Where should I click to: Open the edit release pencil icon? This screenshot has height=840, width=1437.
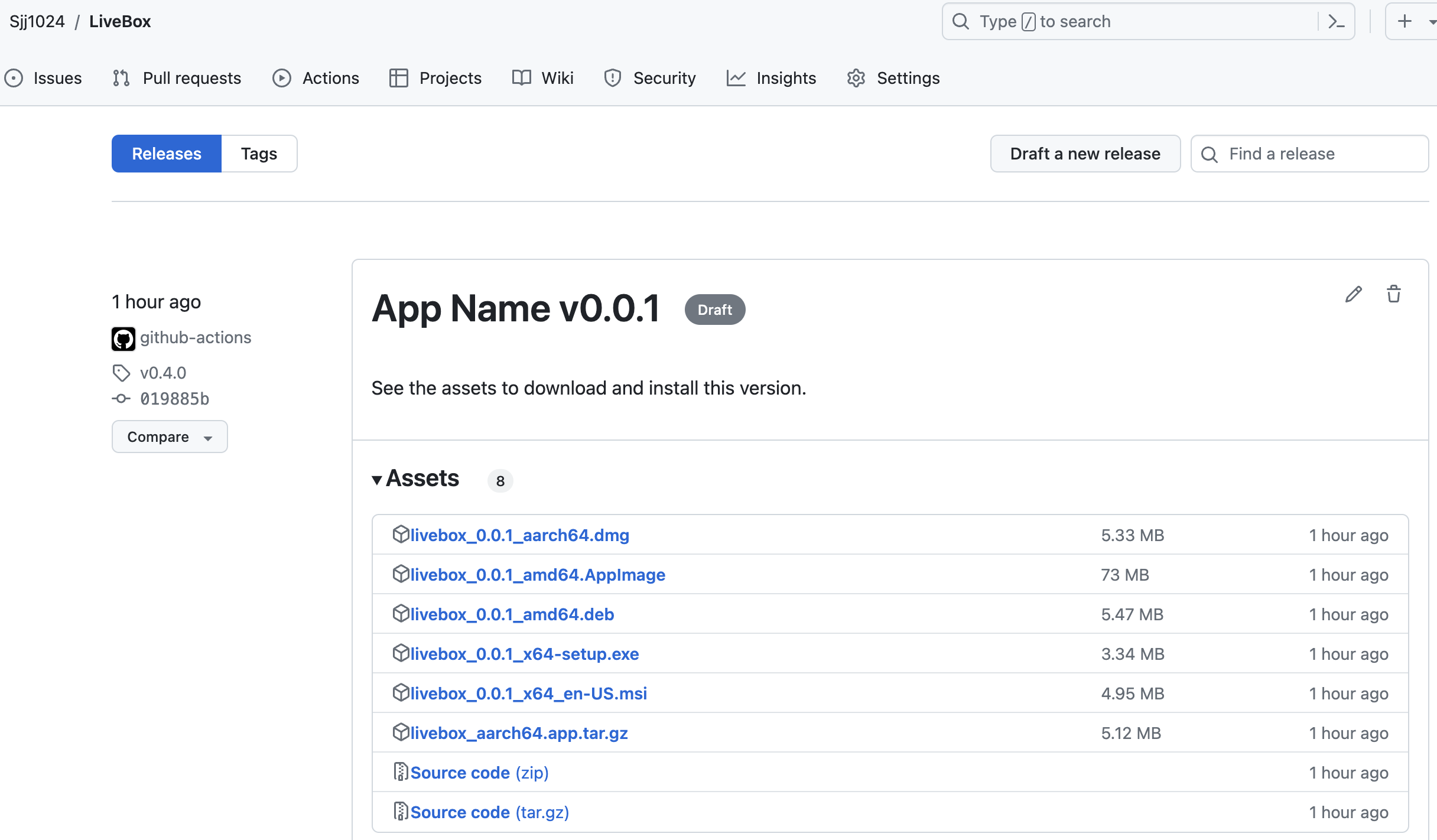coord(1354,294)
